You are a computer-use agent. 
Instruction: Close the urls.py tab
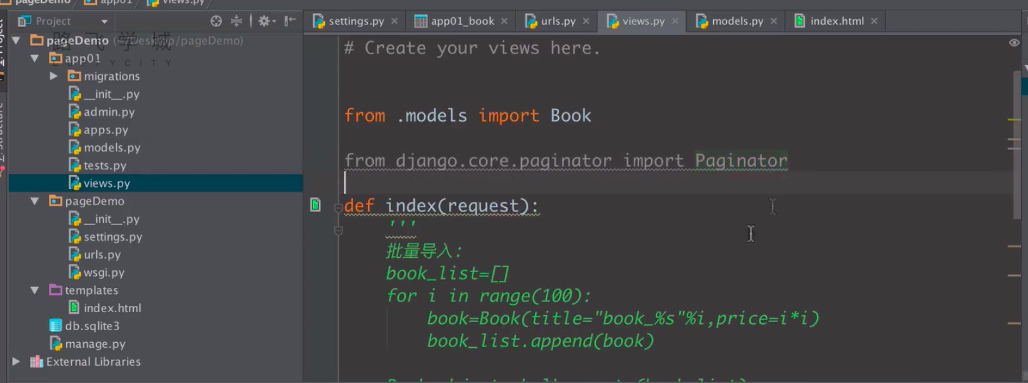coord(586,21)
